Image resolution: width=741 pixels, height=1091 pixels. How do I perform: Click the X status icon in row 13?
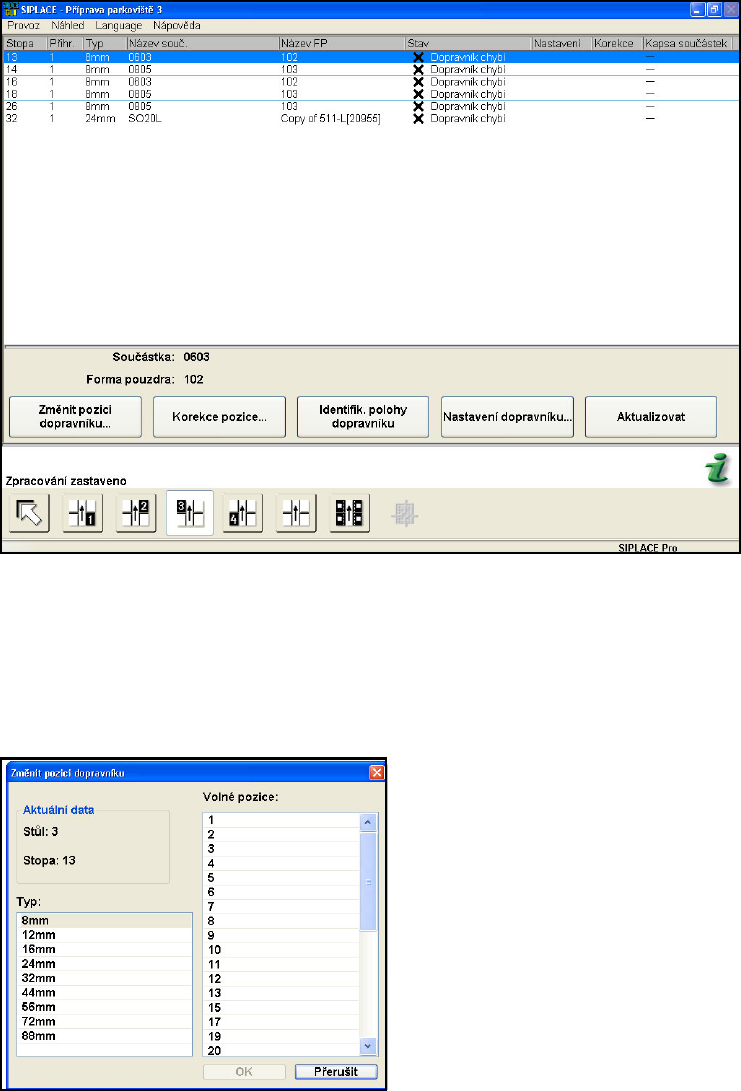click(418, 57)
